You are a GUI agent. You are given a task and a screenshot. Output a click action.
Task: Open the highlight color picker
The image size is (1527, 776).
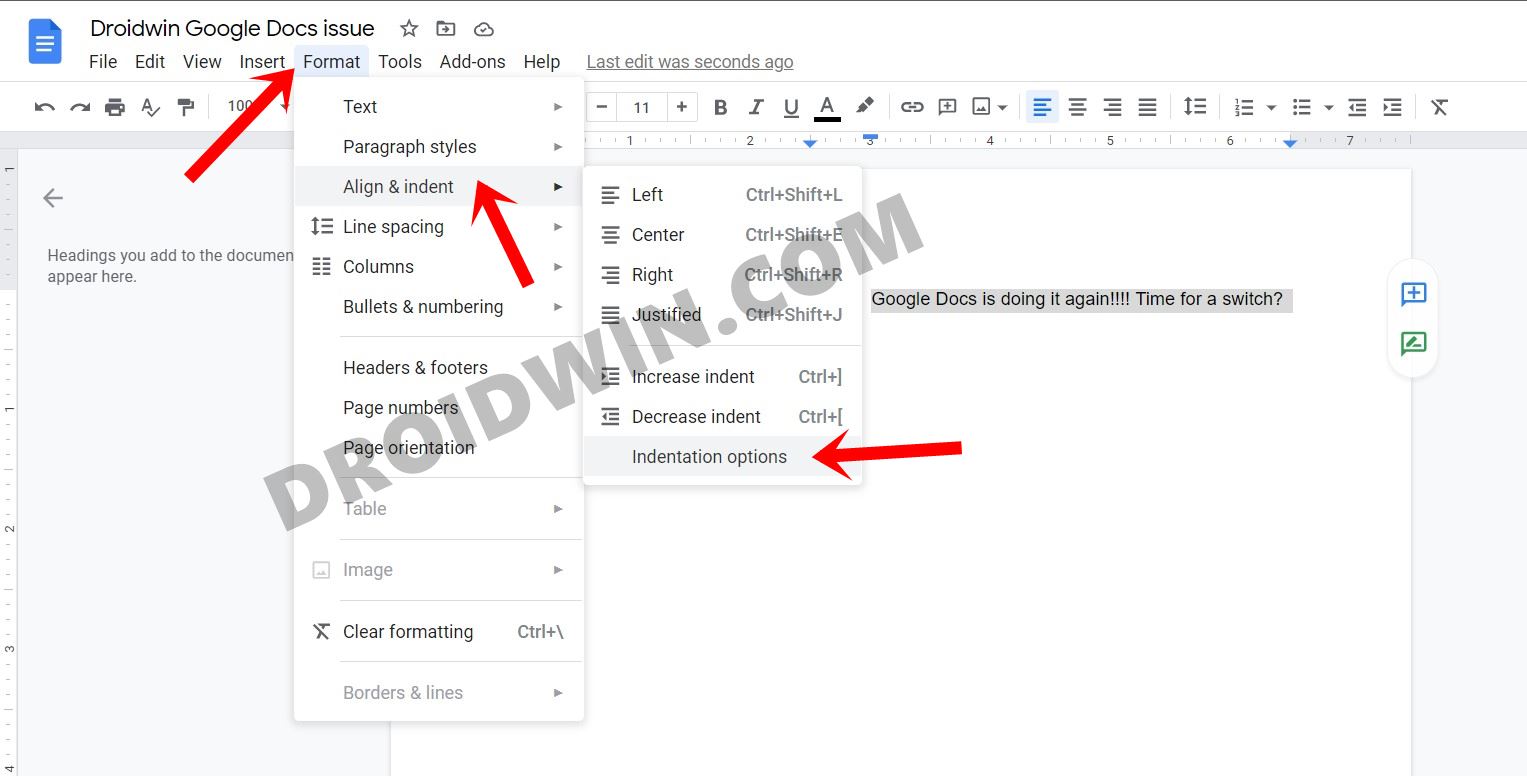coord(865,106)
